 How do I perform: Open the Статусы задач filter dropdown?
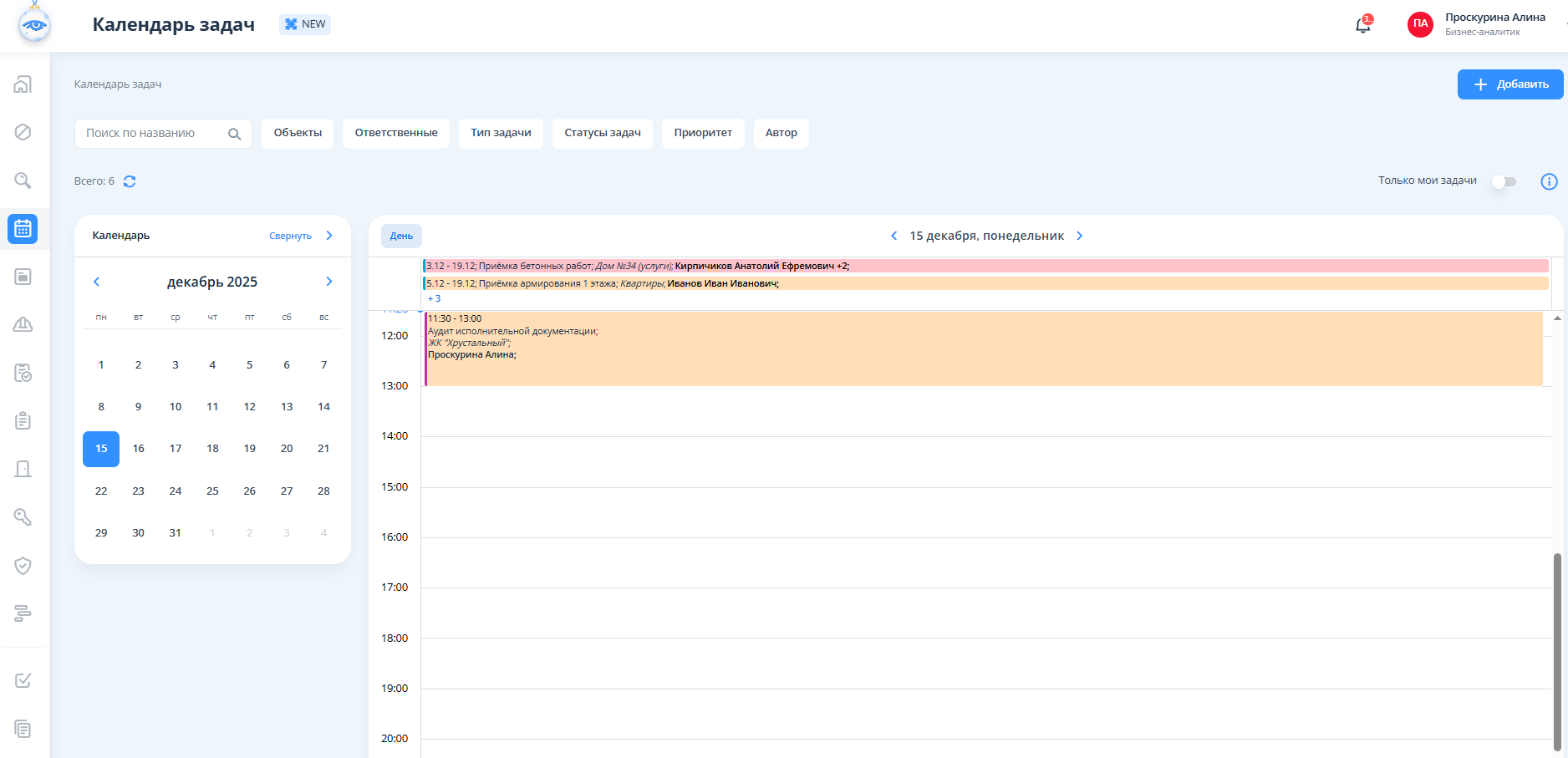pyautogui.click(x=602, y=133)
